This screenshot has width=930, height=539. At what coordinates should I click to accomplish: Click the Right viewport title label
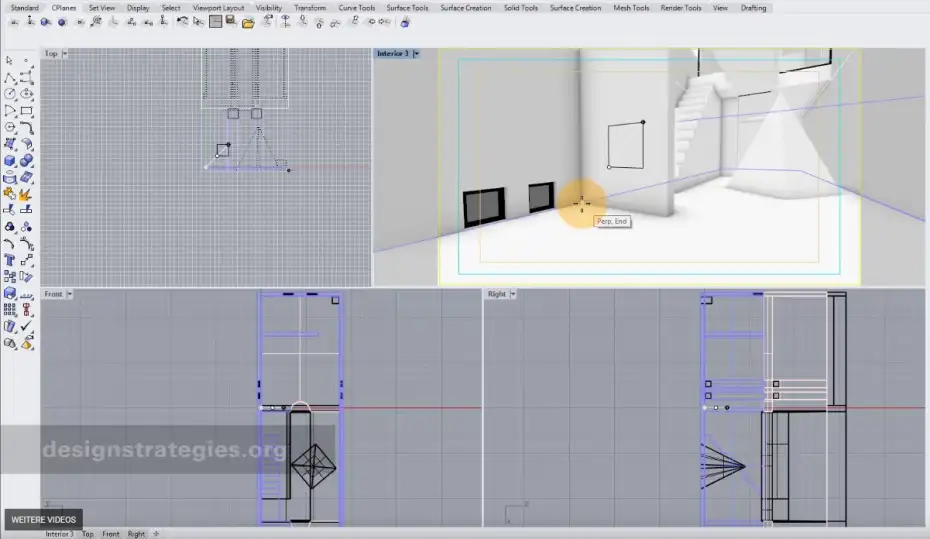(497, 294)
